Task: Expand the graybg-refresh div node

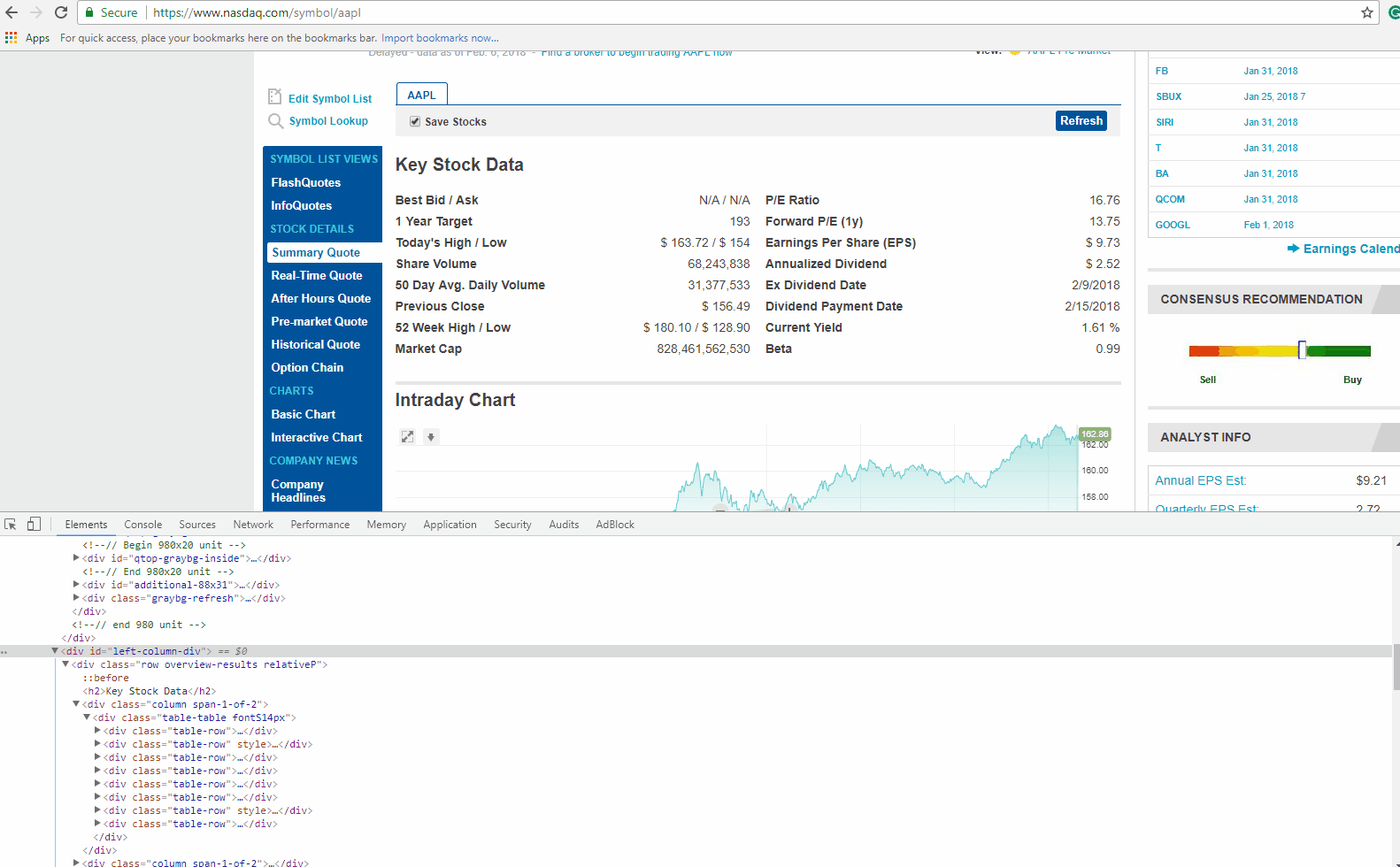Action: pos(76,598)
